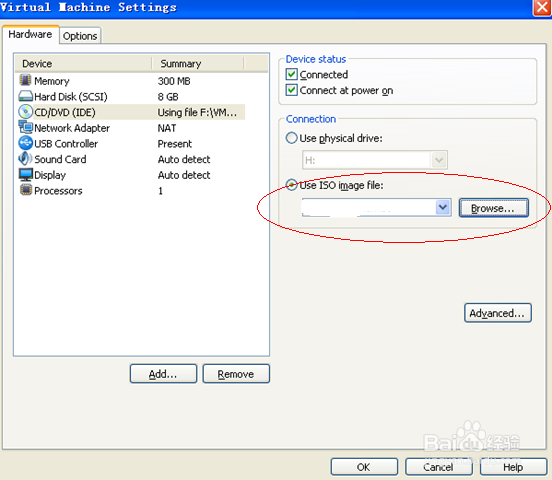Select the Memory device row text

coord(52,81)
